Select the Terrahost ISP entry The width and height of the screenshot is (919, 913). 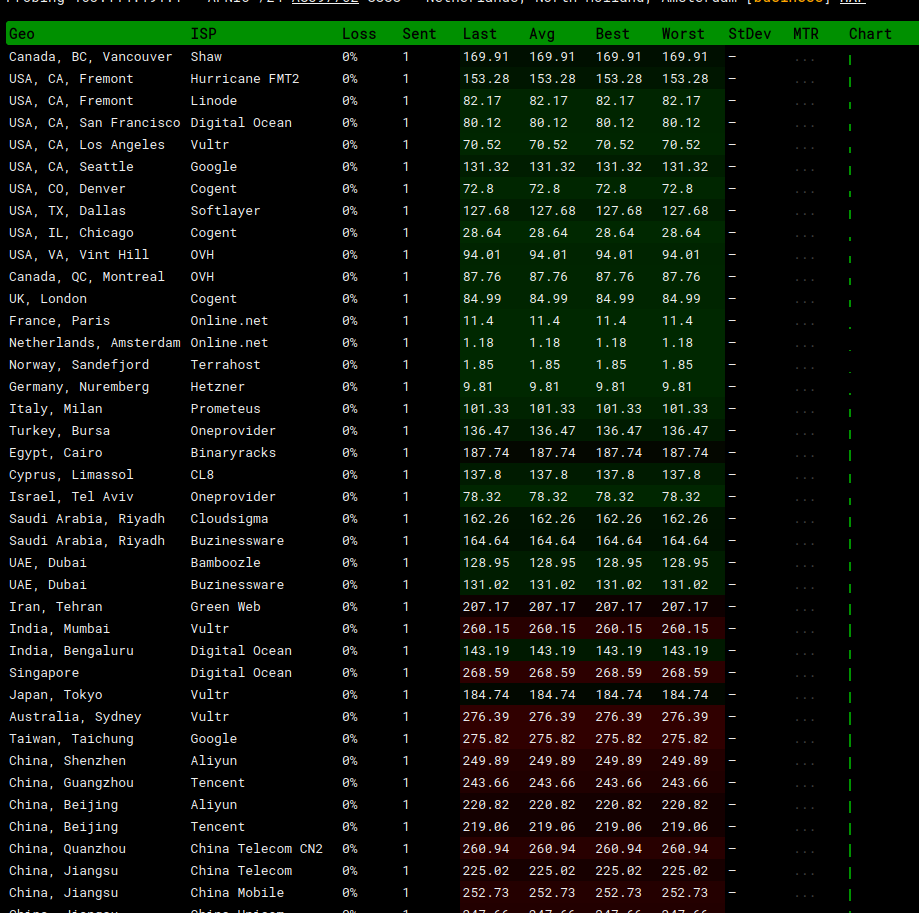pyautogui.click(x=225, y=364)
